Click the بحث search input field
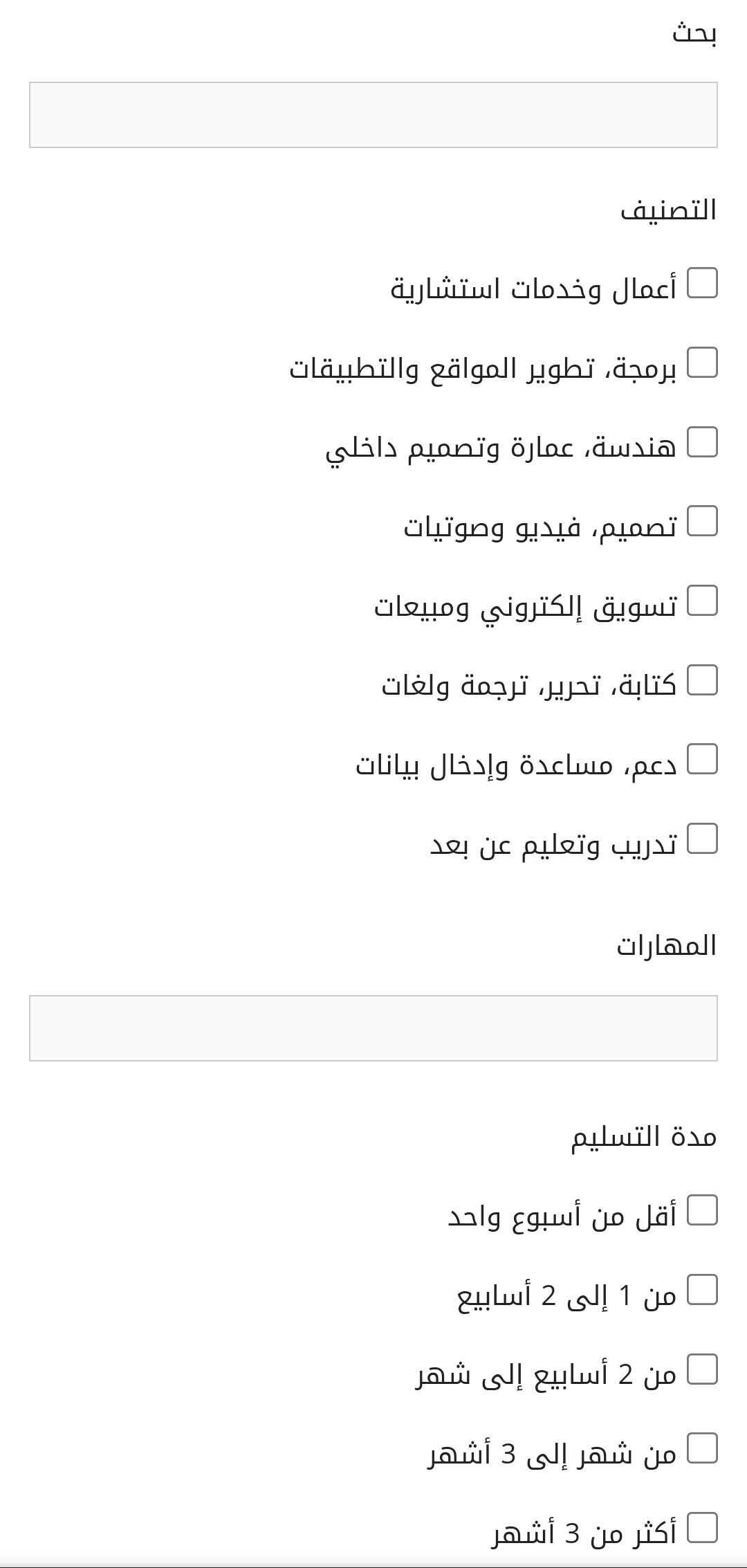 [x=373, y=115]
